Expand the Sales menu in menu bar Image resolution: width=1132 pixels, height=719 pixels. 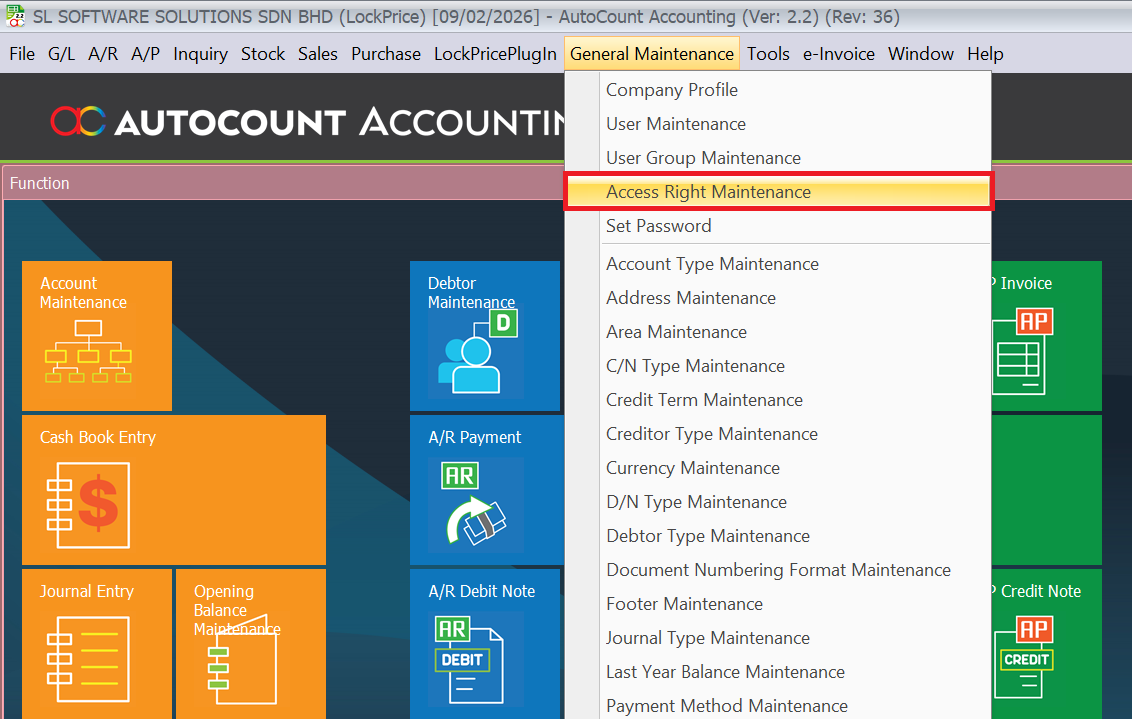[317, 54]
